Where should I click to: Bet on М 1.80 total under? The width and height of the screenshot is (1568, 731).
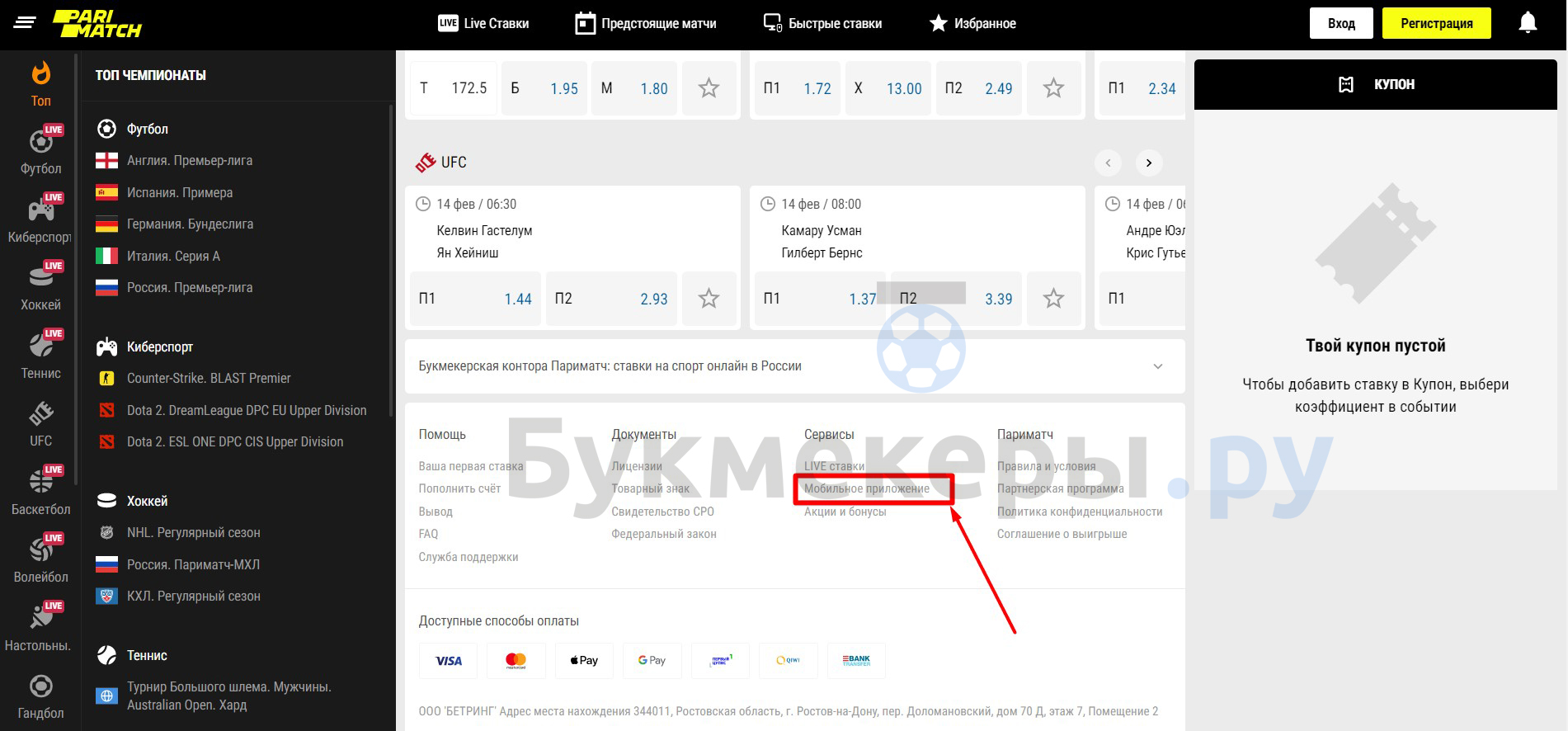click(x=634, y=88)
